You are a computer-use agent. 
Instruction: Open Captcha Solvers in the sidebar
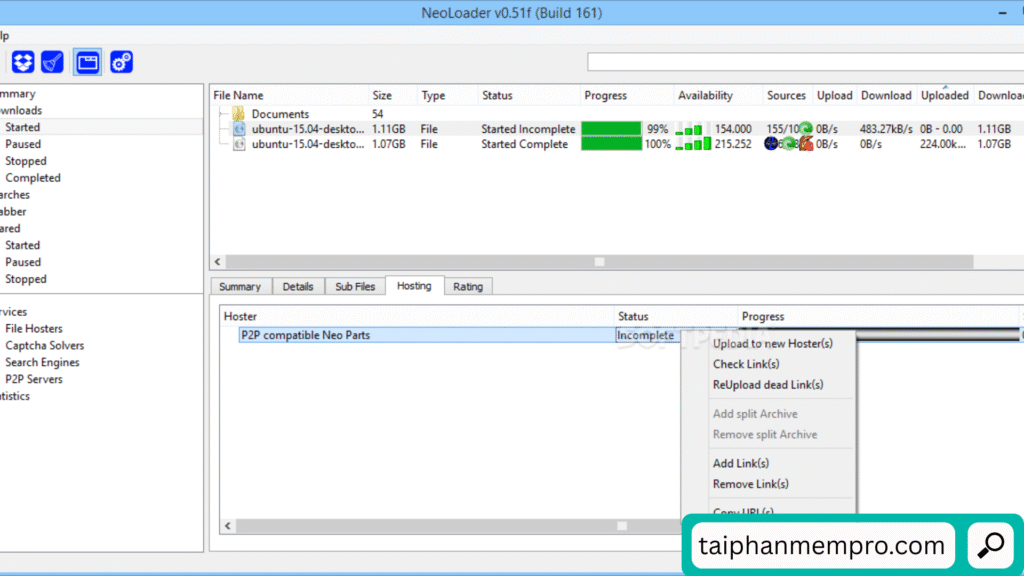(x=44, y=346)
